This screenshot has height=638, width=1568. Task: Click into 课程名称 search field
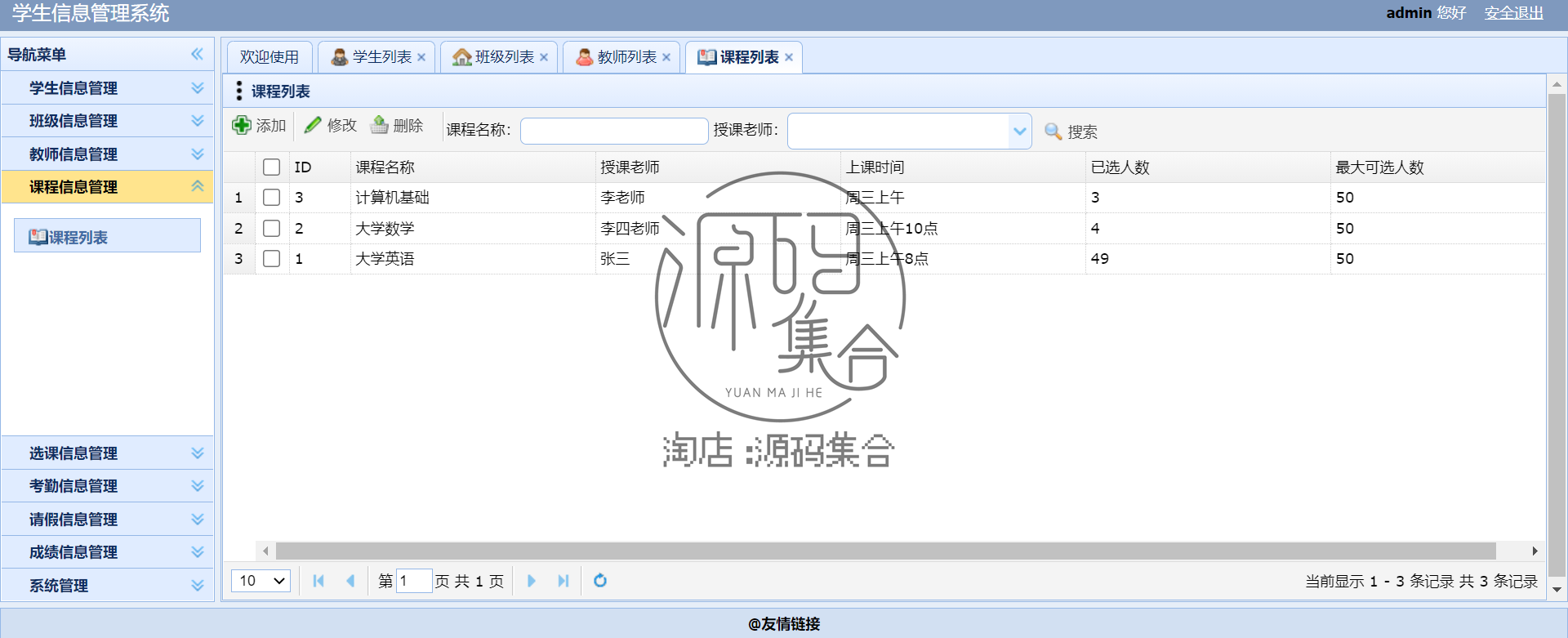tap(614, 131)
